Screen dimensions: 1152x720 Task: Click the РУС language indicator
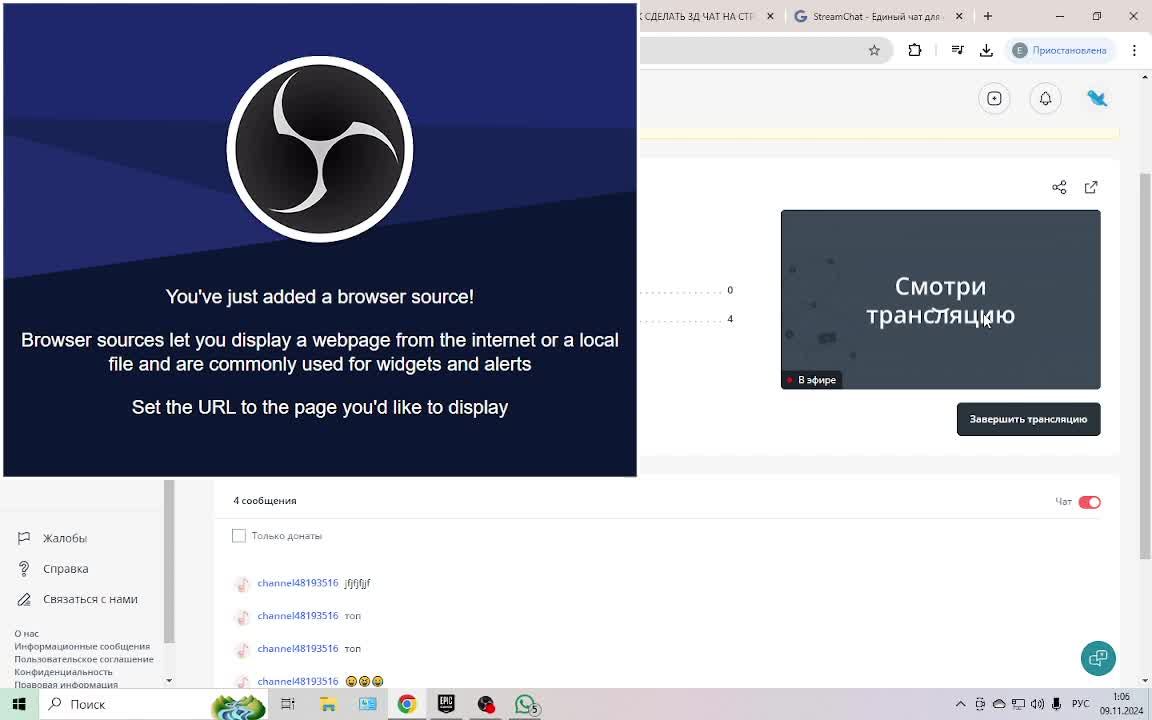1081,705
